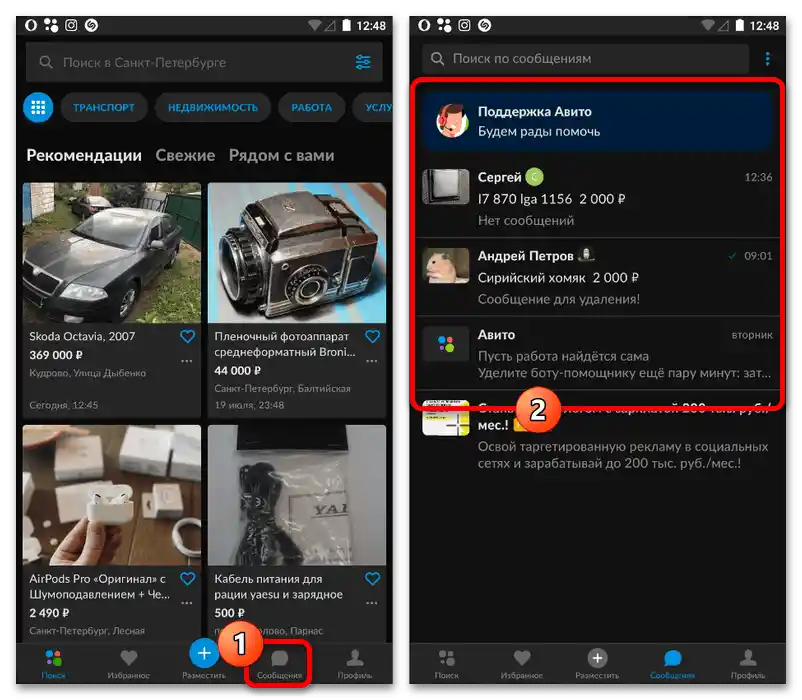Open the targeted advertising ad text
This screenshot has width=802, height=700.
click(x=622, y=455)
